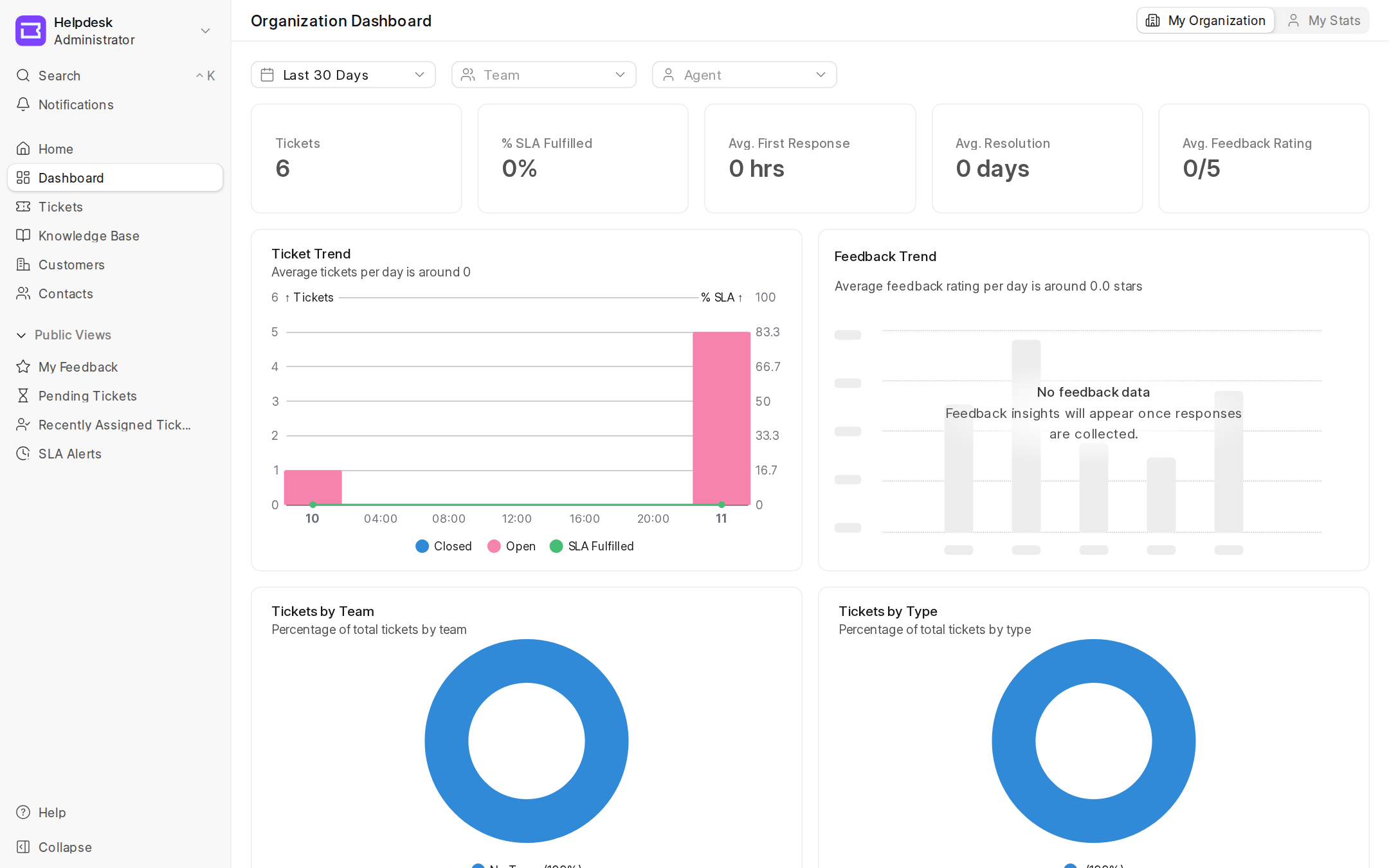Navigate to Home
Screen dimensions: 1389x868
(115, 149)
